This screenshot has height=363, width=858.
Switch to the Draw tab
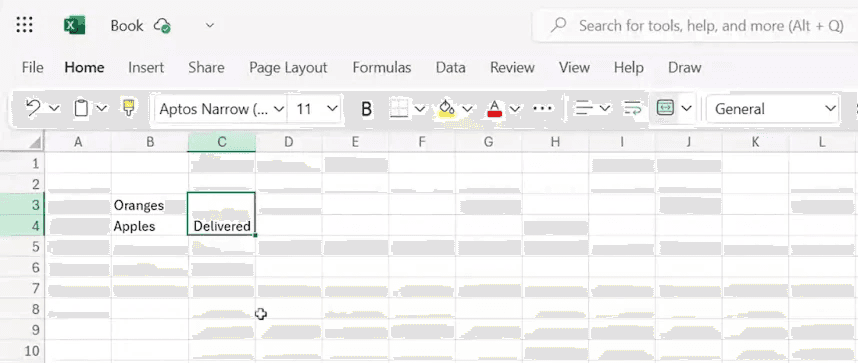click(685, 67)
